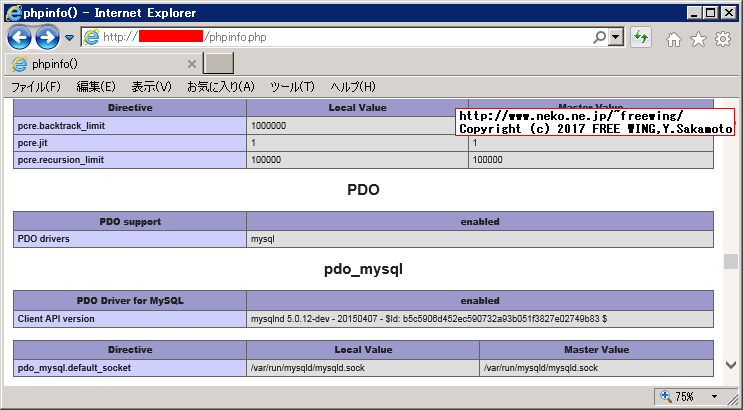Open the ツール(T) menu
The width and height of the screenshot is (743, 410).
click(x=292, y=87)
